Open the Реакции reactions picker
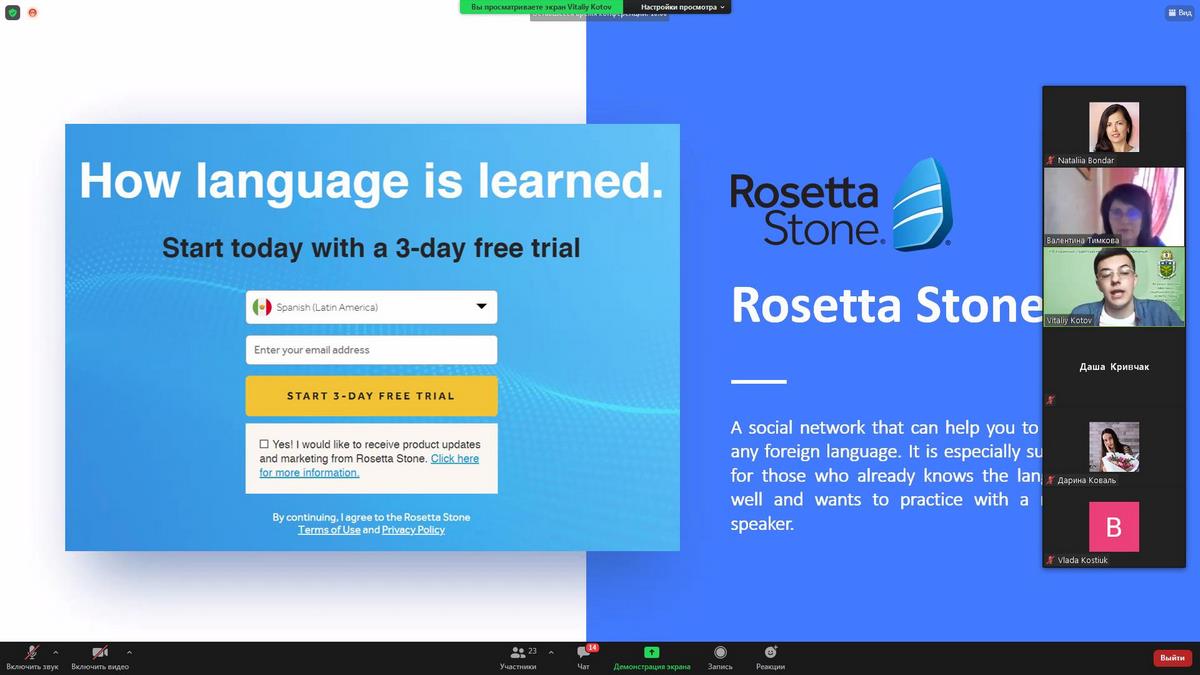Viewport: 1200px width, 675px height. point(770,652)
